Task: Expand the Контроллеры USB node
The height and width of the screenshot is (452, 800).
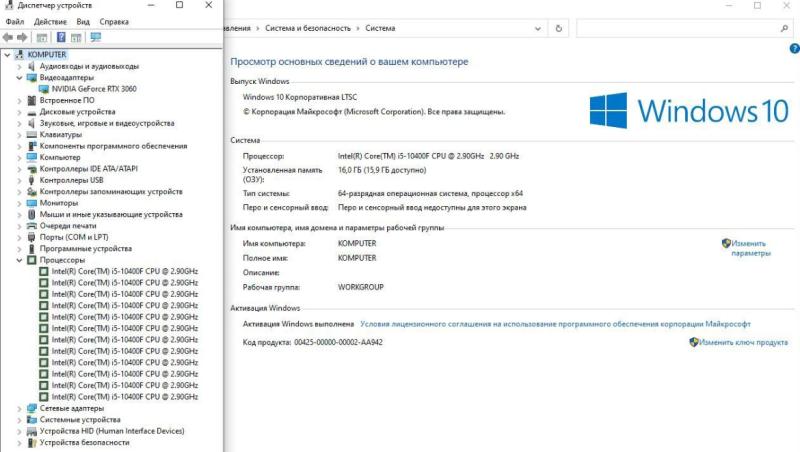Action: tap(19, 180)
